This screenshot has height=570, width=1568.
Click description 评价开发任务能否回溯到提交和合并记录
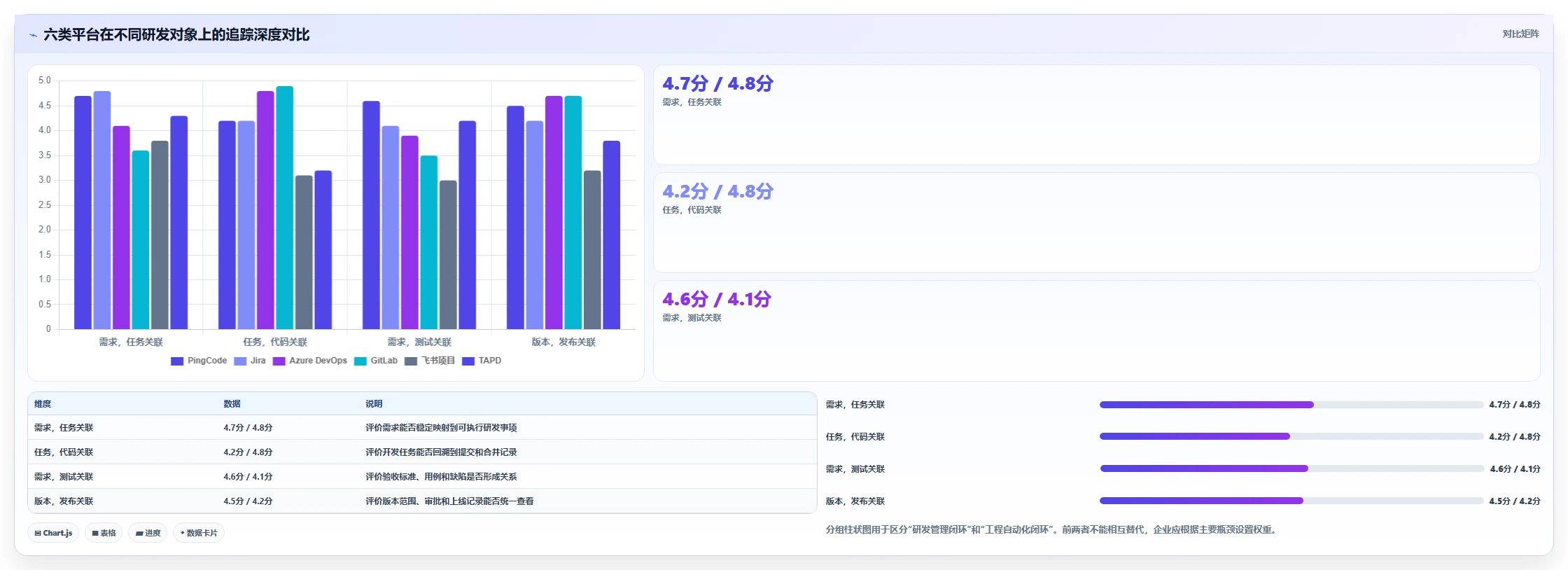pyautogui.click(x=441, y=452)
